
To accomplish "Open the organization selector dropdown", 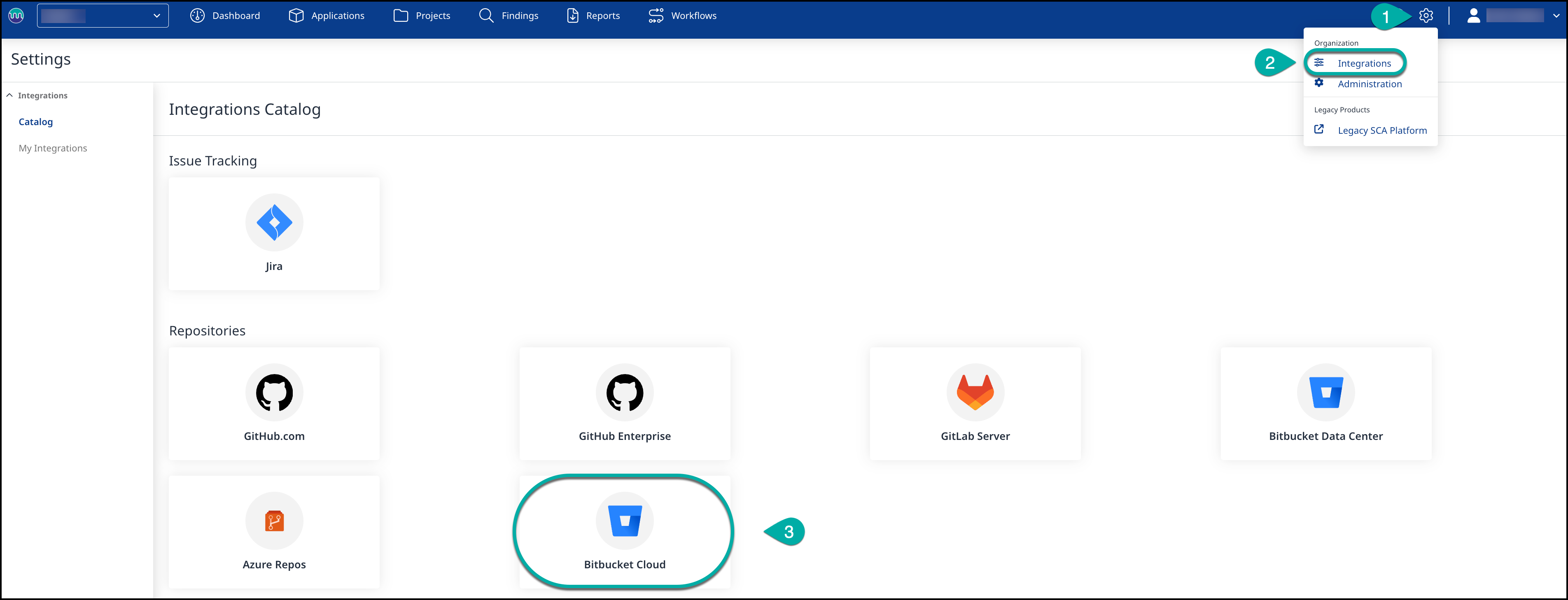I will (102, 16).
